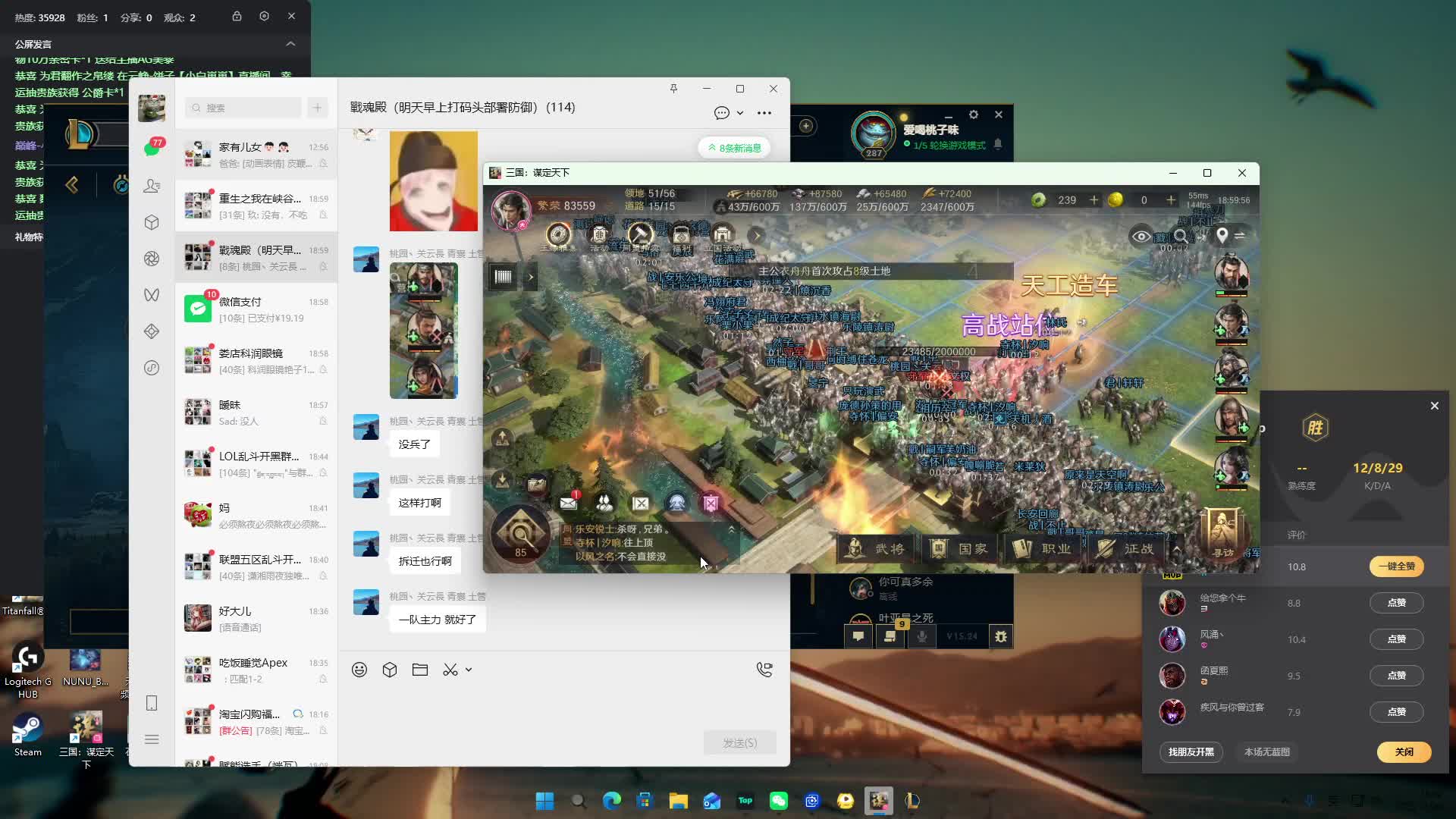1456x819 pixels.
Task: Click the WeChat 搜索 search field
Action: point(244,108)
